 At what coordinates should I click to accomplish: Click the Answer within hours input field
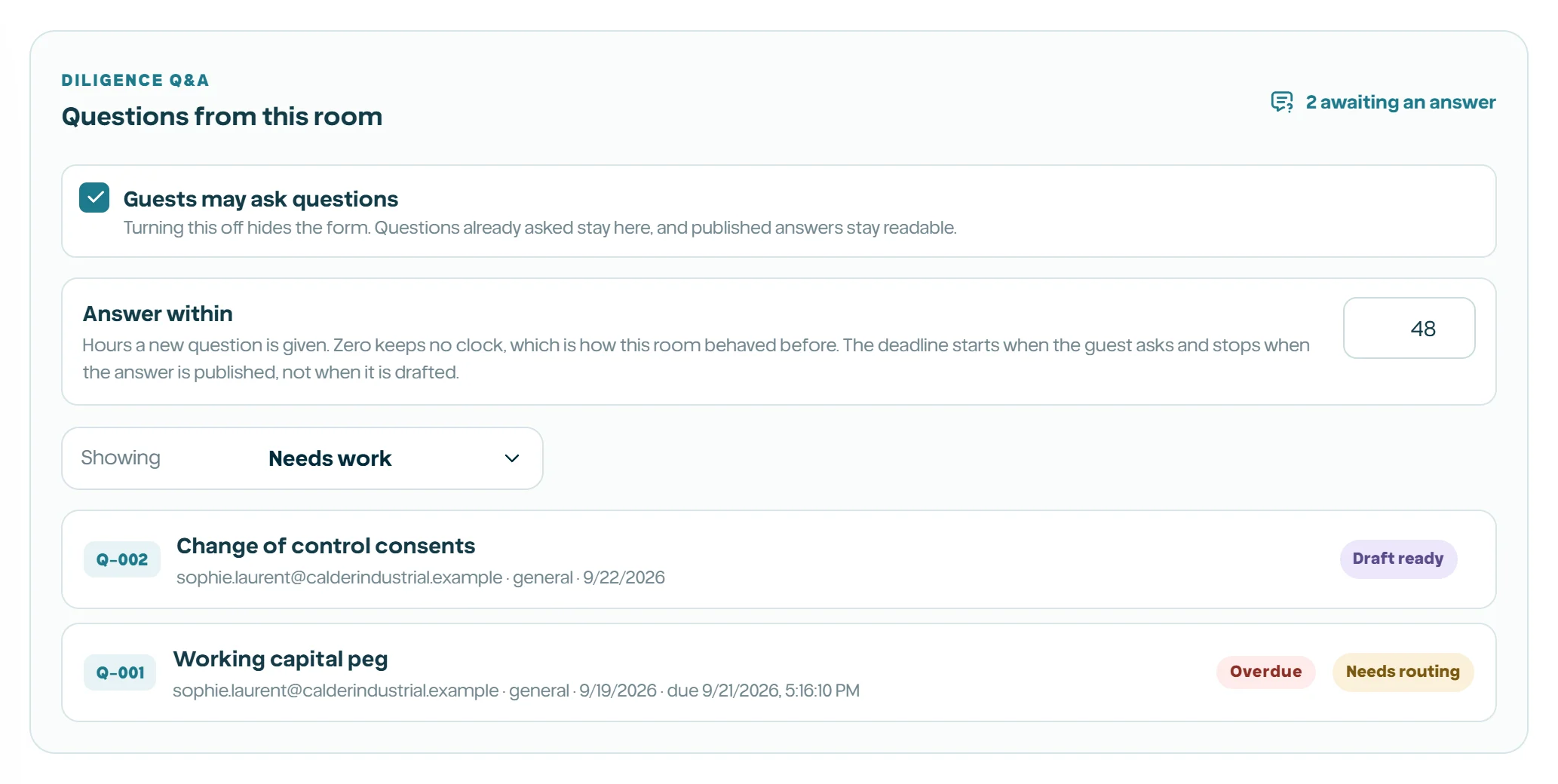pos(1409,328)
